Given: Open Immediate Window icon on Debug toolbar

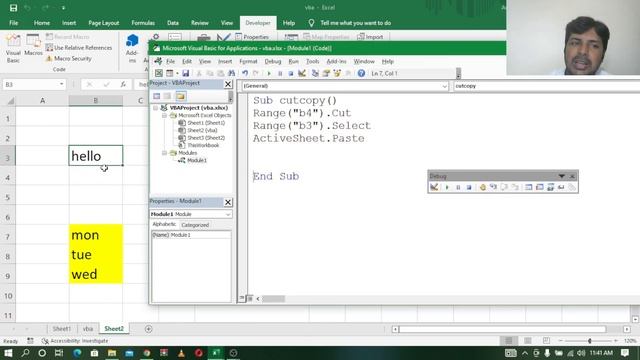Looking at the screenshot, I should (x=540, y=187).
